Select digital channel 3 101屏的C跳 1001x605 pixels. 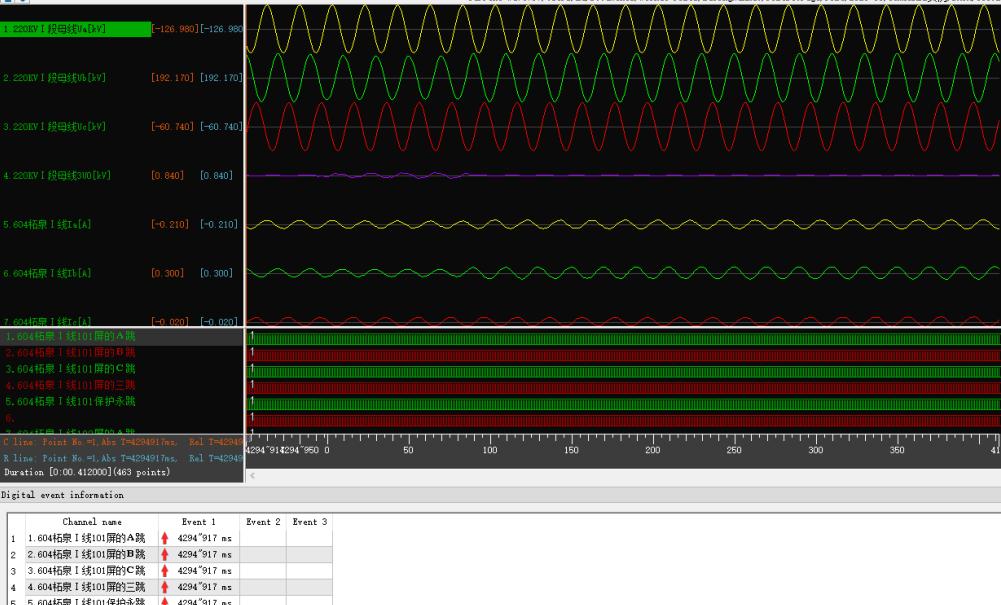coord(69,369)
